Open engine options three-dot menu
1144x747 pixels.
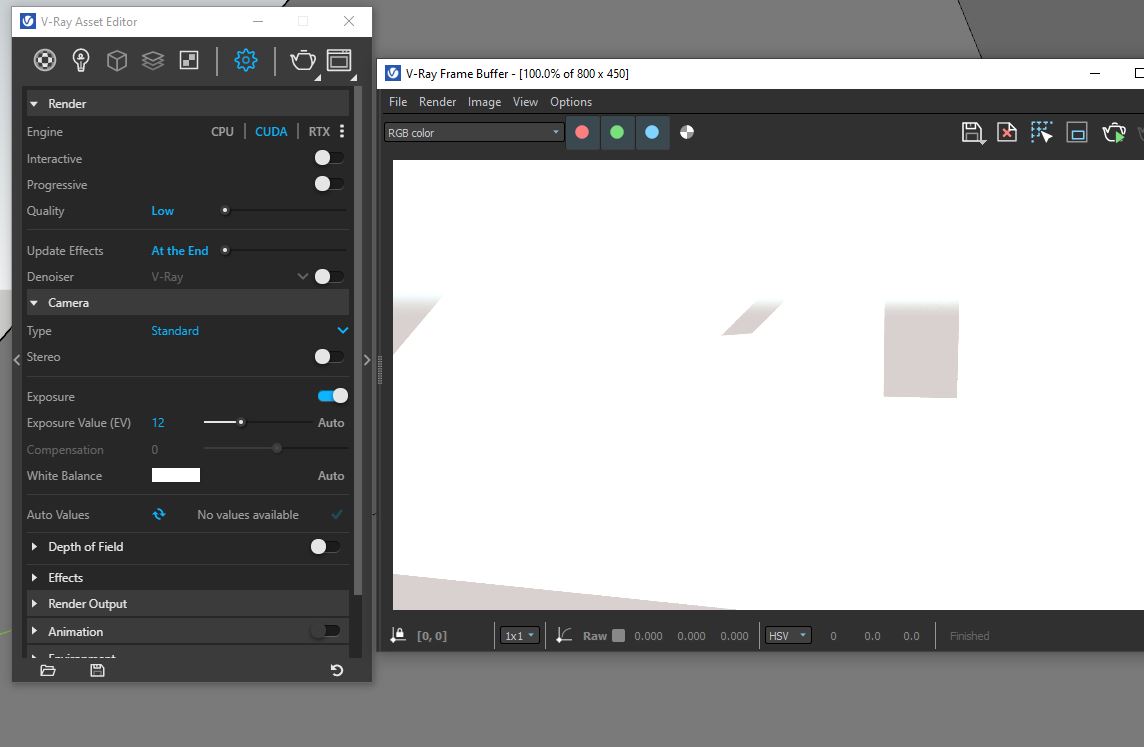(x=342, y=131)
